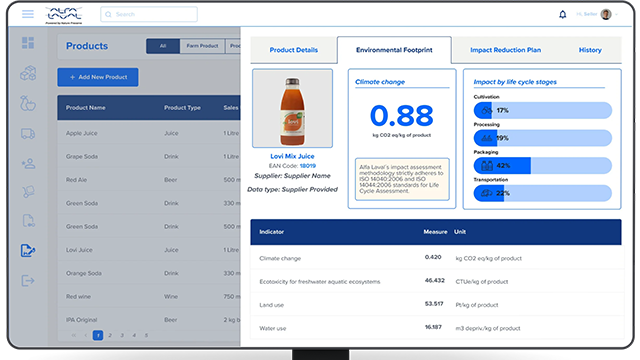Click the Products heading
This screenshot has height=360, width=640.
tap(87, 46)
